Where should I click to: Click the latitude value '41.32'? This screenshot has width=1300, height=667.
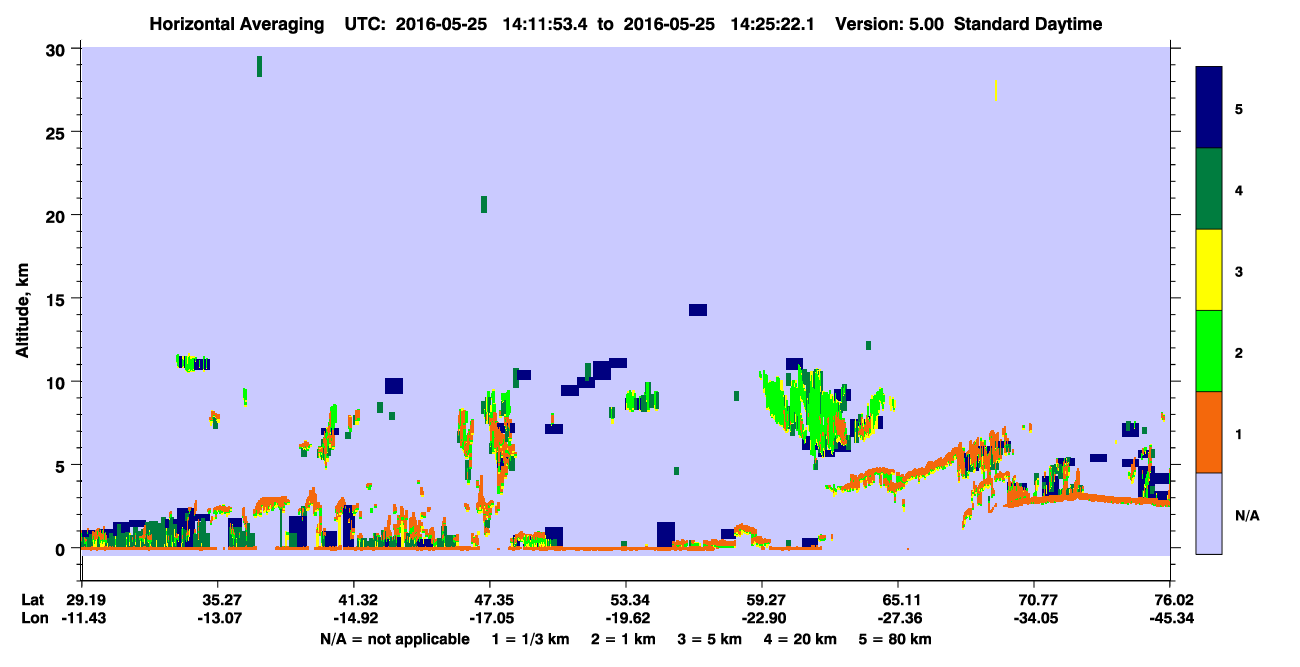(x=353, y=600)
